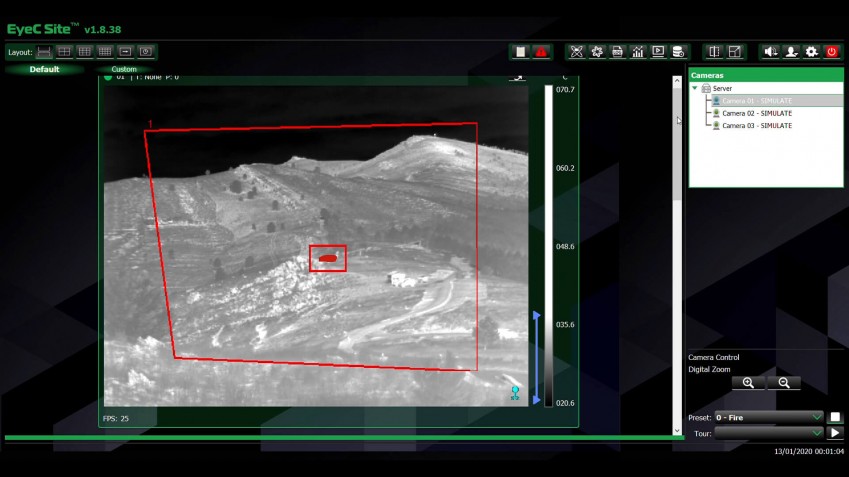
Task: Switch to the Custom layout tab
Action: (x=124, y=70)
